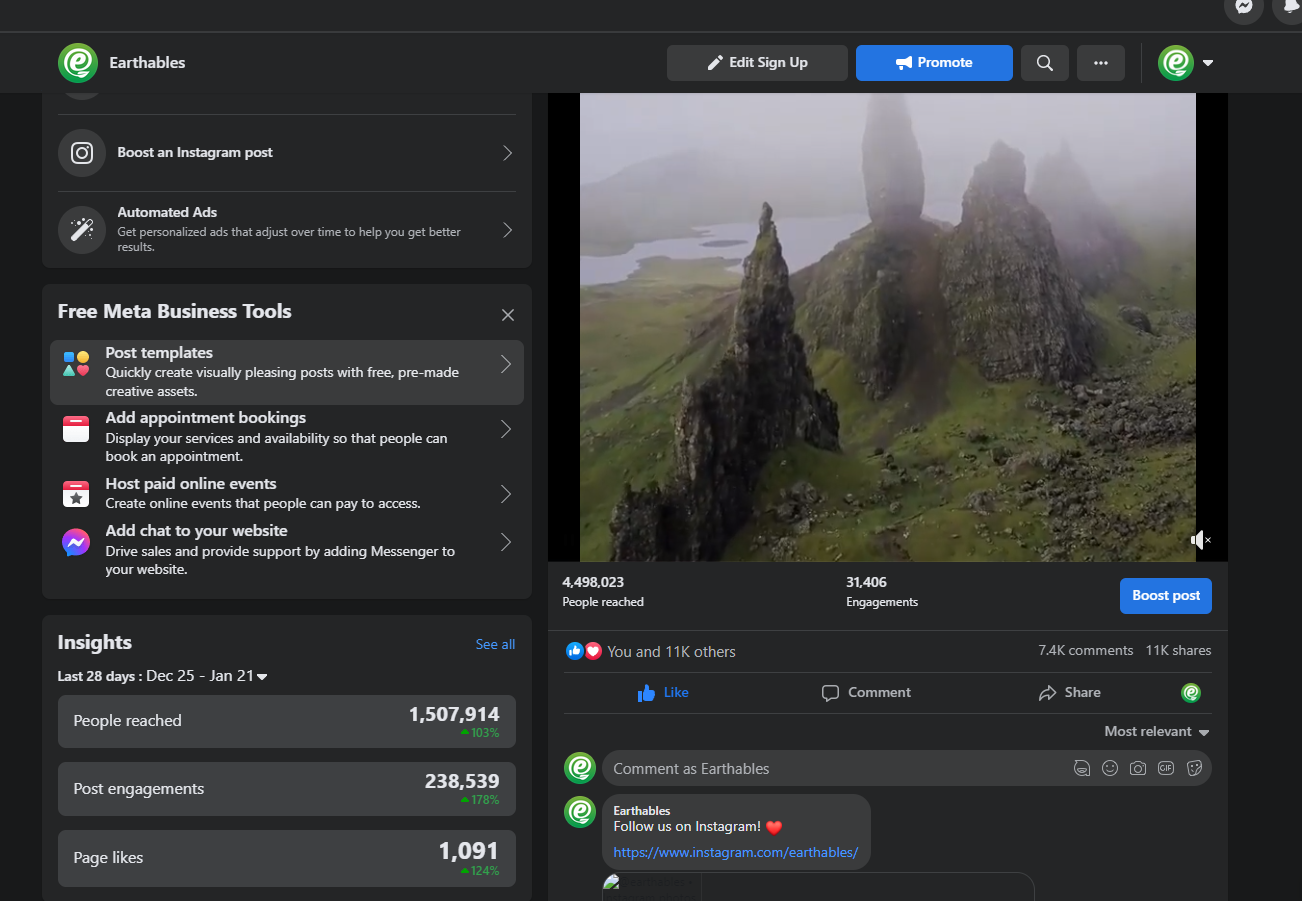Viewport: 1302px width, 901px height.
Task: Close the Free Meta Business Tools panel
Action: [508, 315]
